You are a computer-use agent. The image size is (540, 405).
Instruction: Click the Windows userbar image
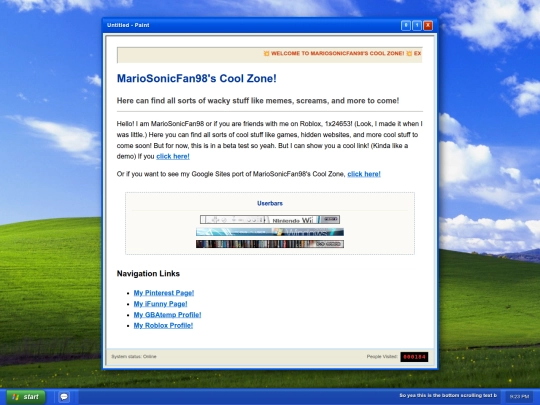click(x=270, y=232)
